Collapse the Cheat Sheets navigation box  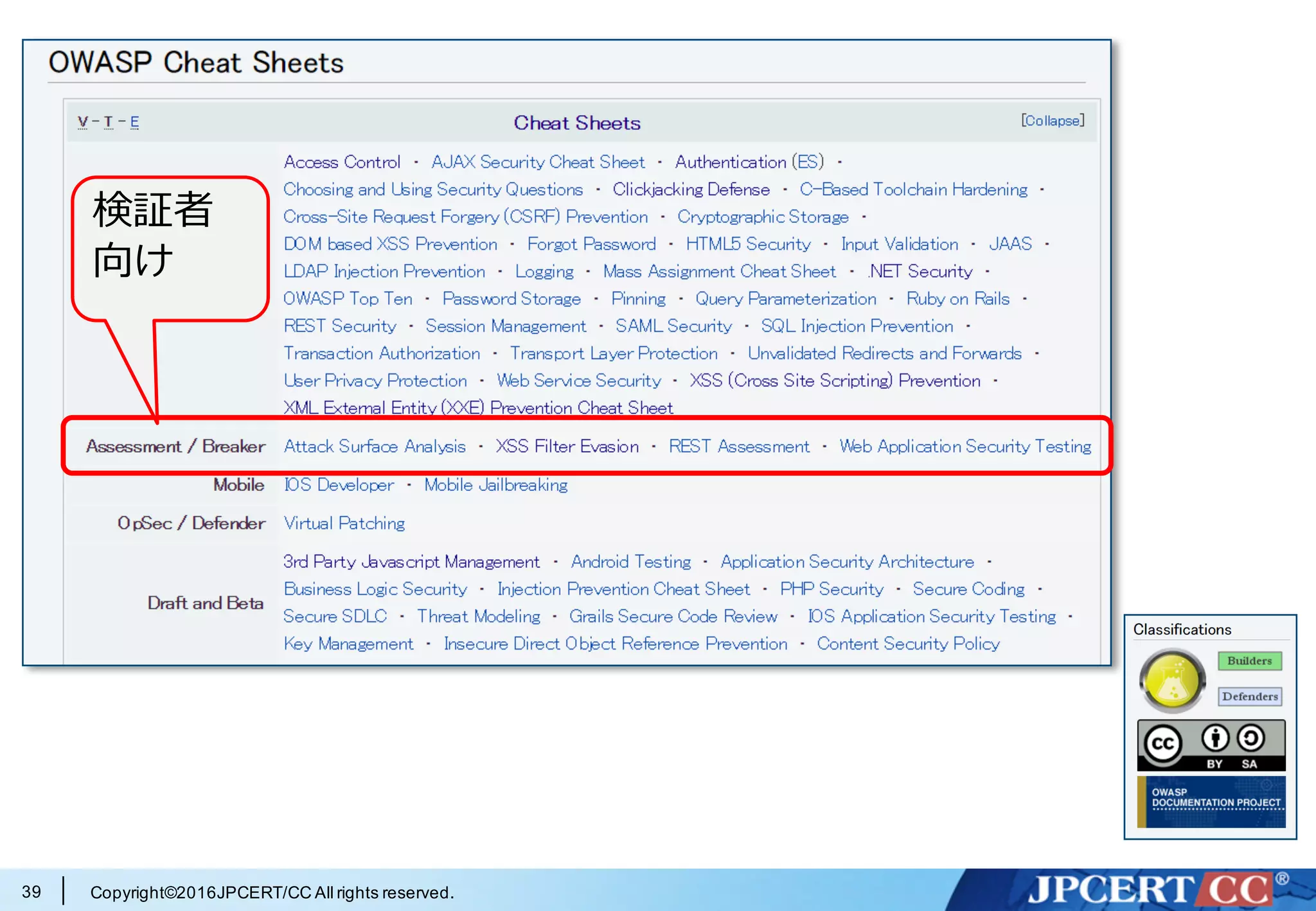pyautogui.click(x=1052, y=121)
